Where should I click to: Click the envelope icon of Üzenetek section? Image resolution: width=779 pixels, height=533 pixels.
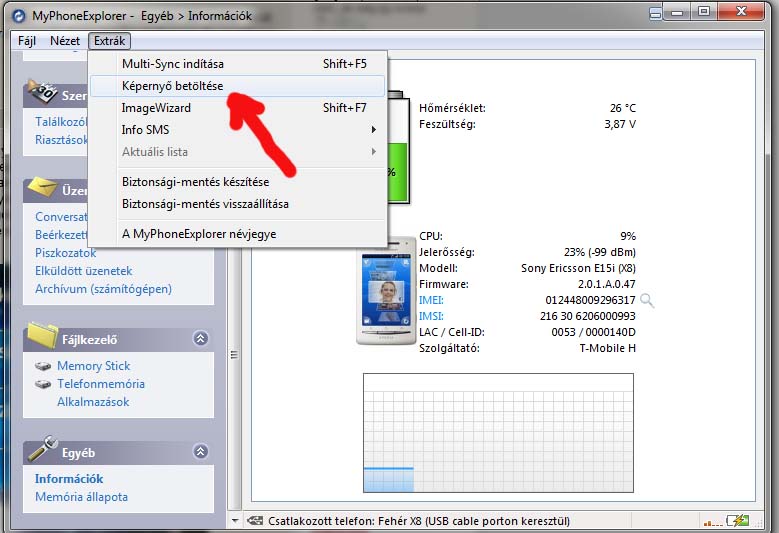coord(43,188)
